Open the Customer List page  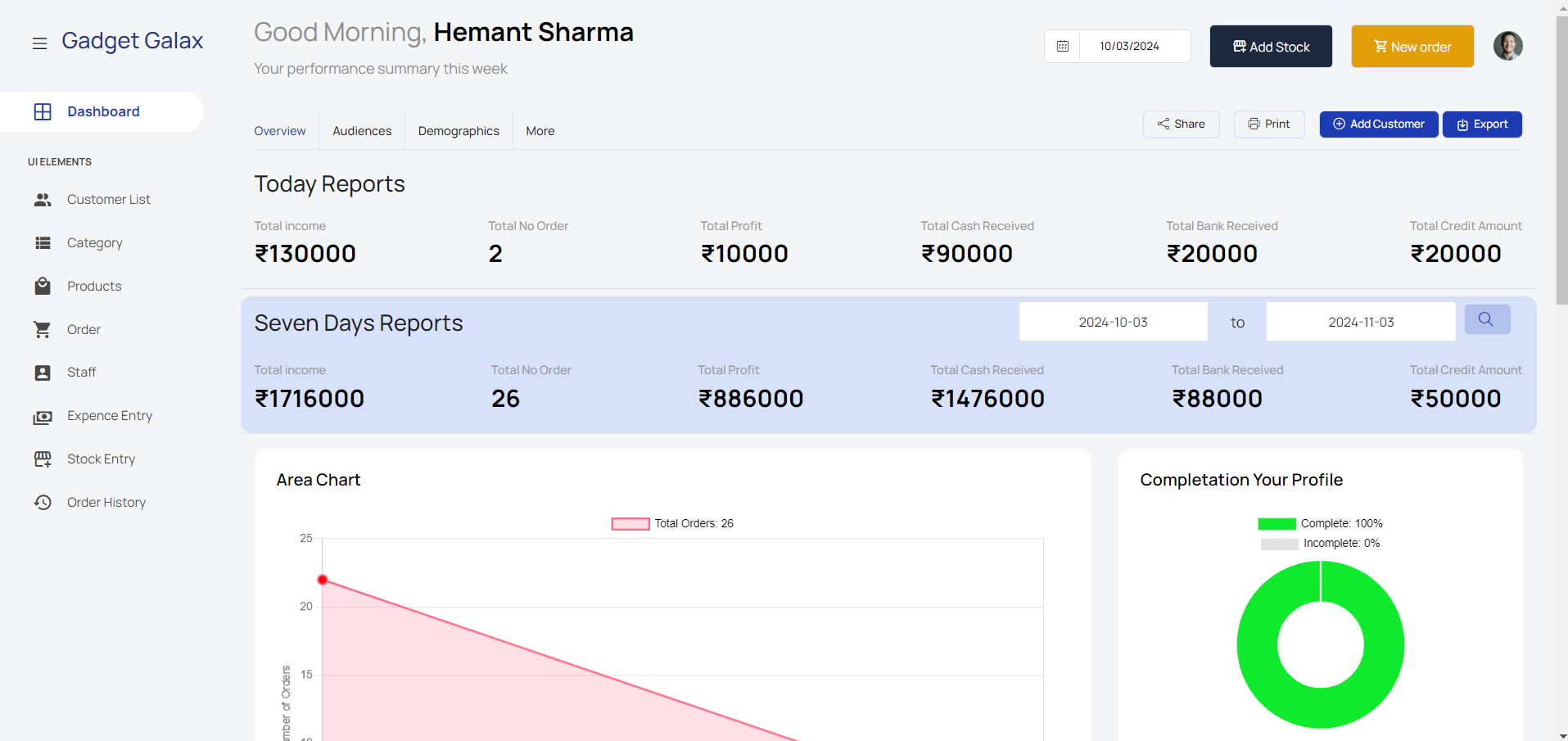[109, 200]
